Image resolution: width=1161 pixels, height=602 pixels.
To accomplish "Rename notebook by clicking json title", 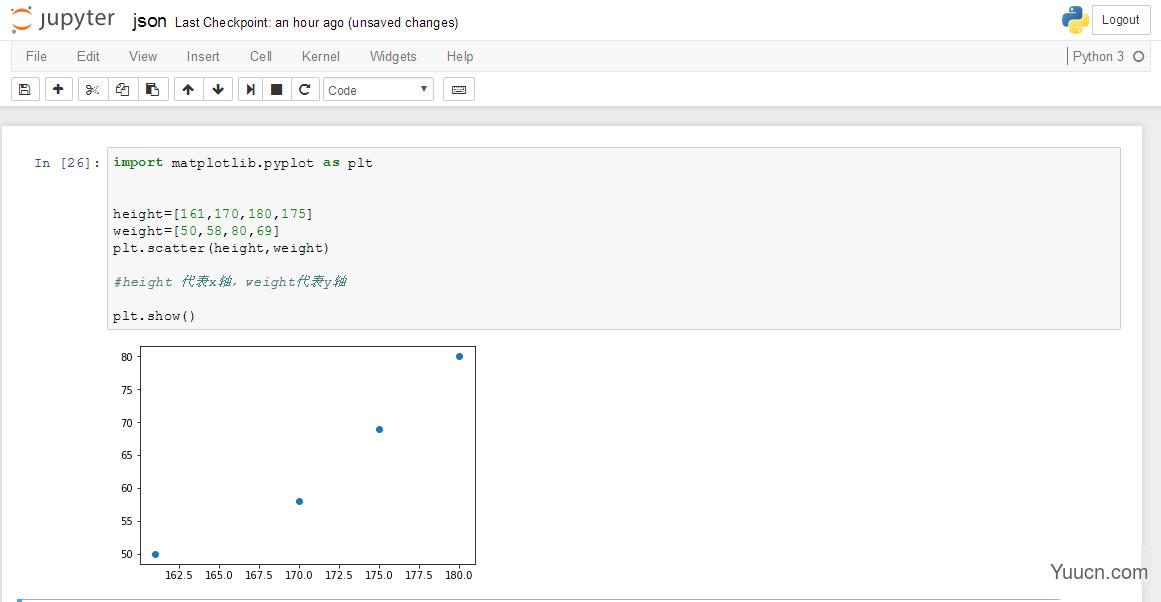I will (149, 21).
